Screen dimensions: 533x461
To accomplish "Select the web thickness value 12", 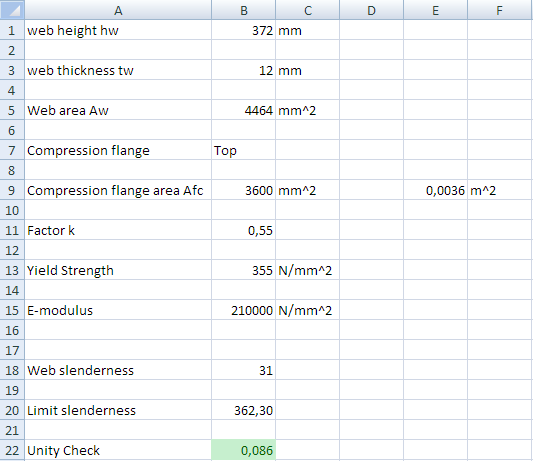I will click(243, 70).
